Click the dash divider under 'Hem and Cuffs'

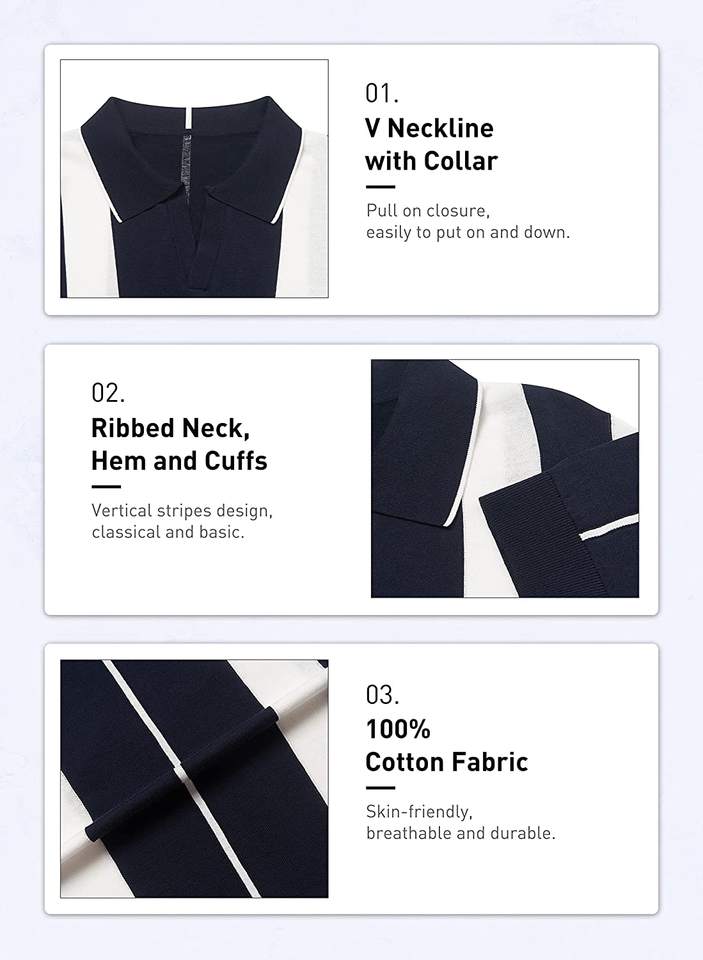pyautogui.click(x=106, y=487)
